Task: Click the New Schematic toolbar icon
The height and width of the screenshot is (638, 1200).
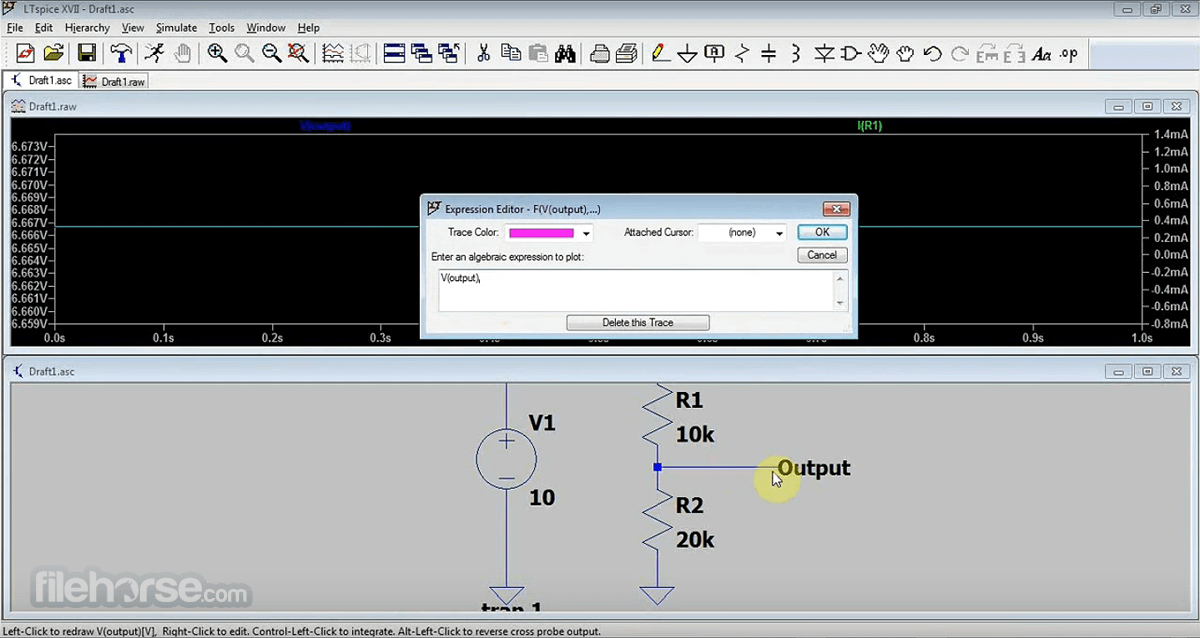Action: point(25,53)
